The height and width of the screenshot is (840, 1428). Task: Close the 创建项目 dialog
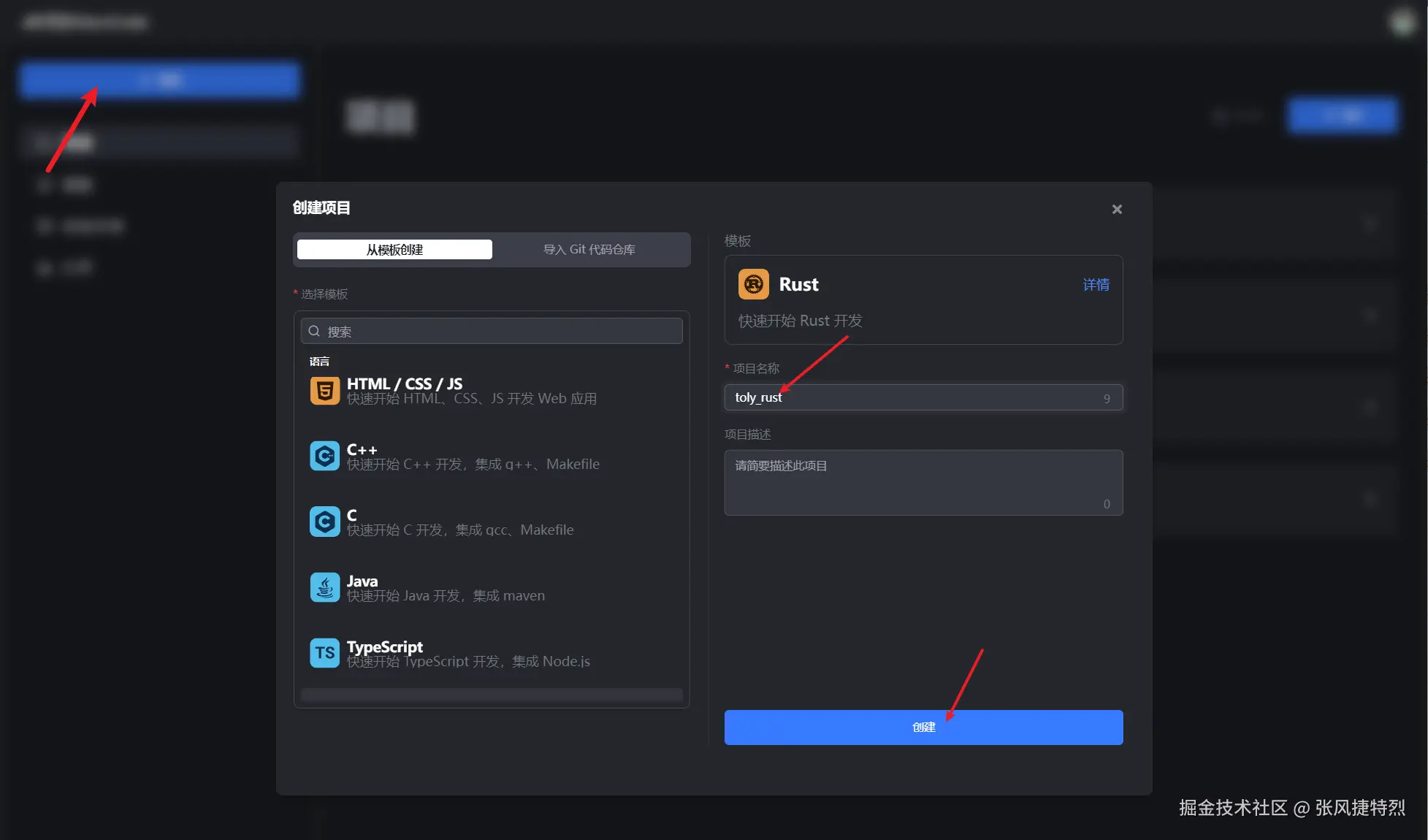[x=1117, y=210]
